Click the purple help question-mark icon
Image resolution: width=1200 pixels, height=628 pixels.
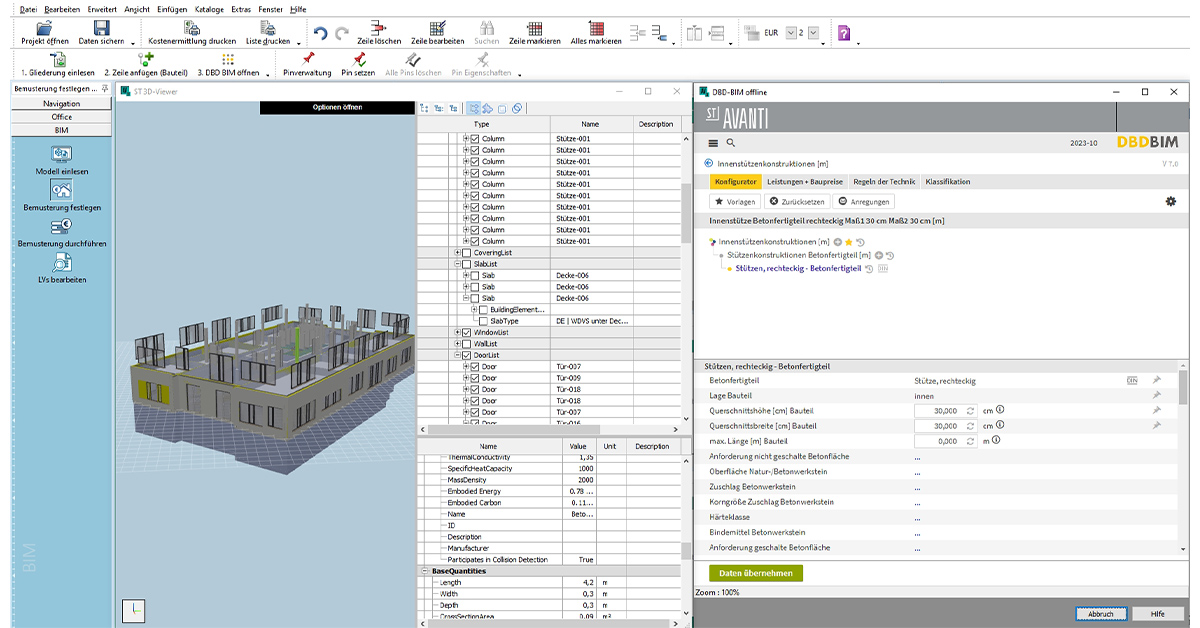(x=844, y=33)
